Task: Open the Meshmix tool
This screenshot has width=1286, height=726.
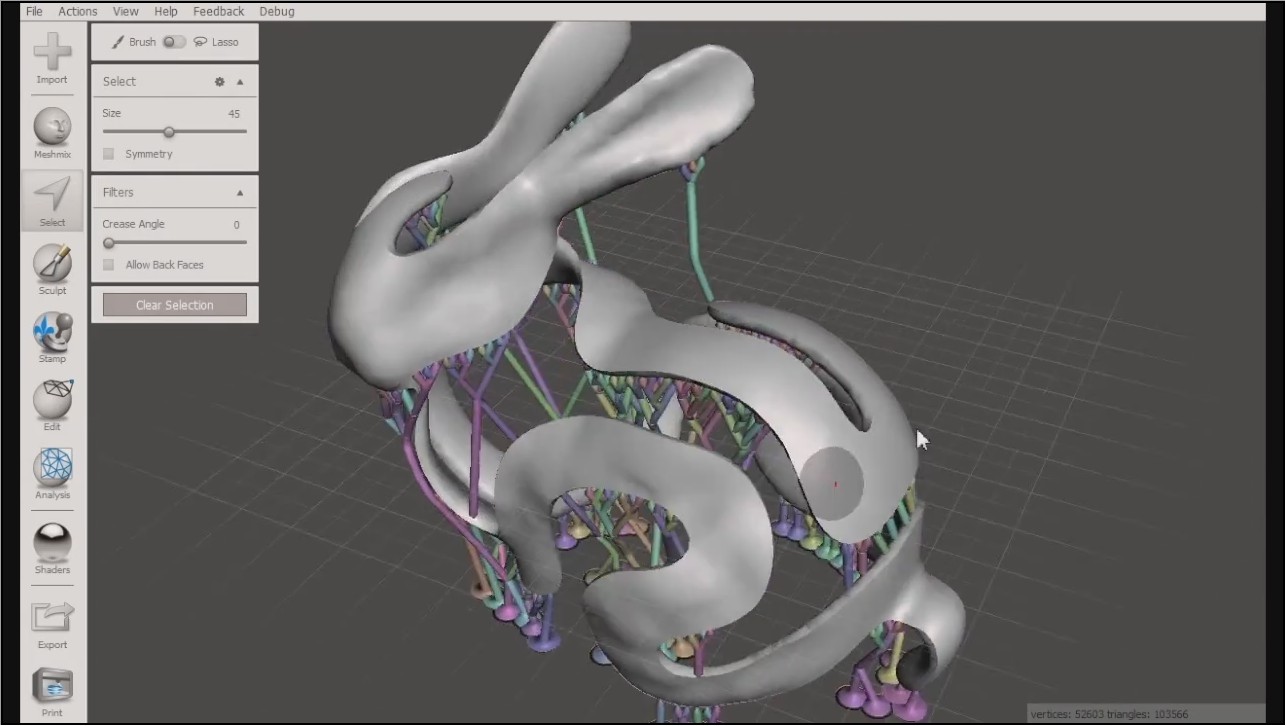Action: coord(52,133)
